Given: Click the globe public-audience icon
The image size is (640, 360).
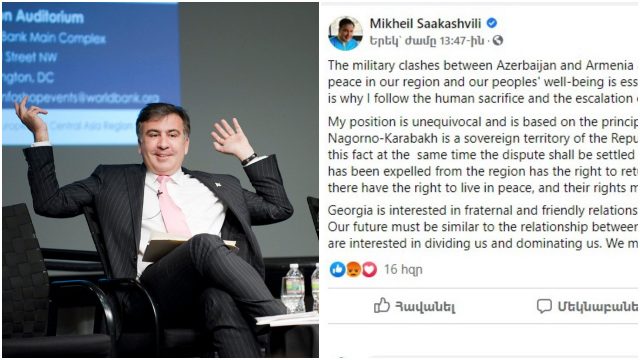Looking at the screenshot, I should point(498,40).
